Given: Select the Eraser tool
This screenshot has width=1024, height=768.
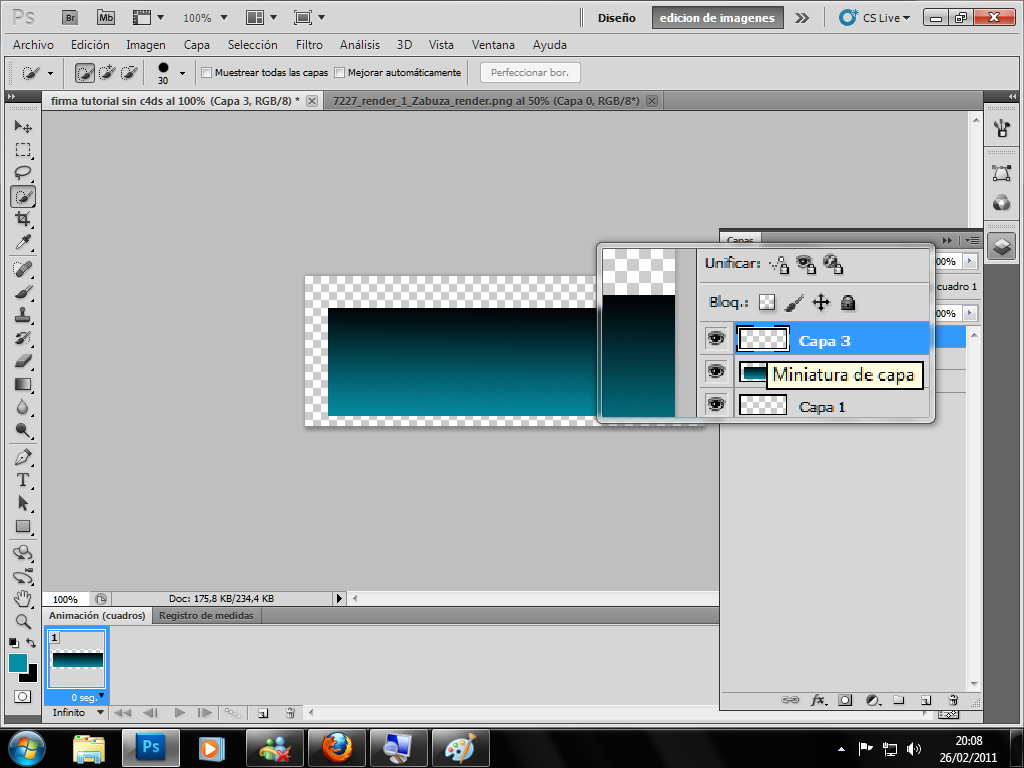Looking at the screenshot, I should tap(23, 360).
